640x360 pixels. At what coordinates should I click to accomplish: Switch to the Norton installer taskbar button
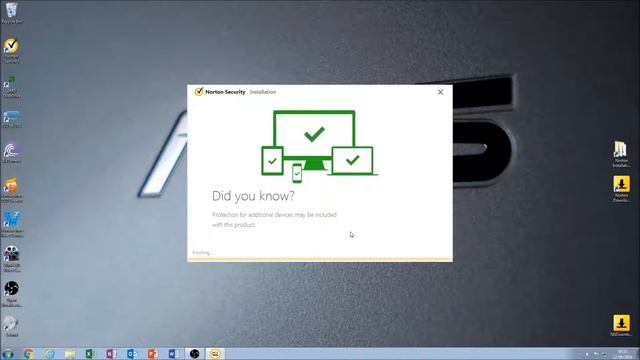(x=215, y=354)
